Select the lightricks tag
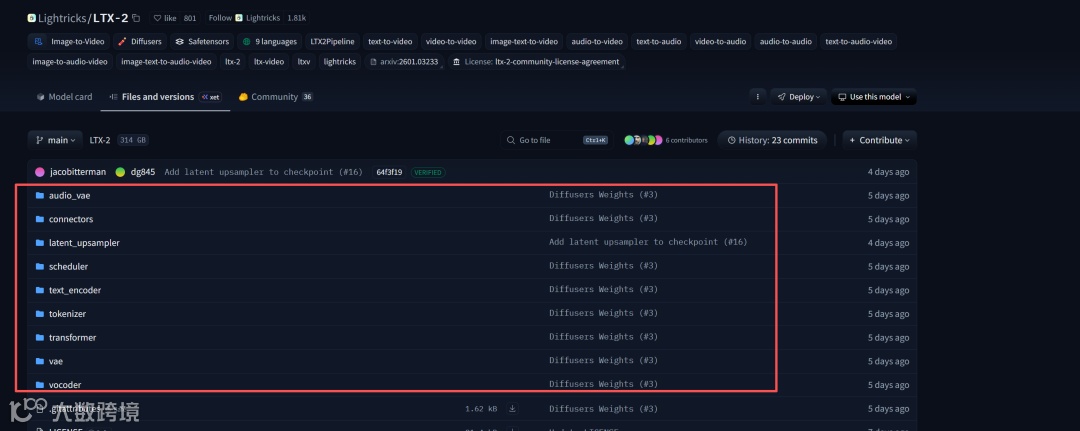1080x431 pixels. click(x=340, y=62)
